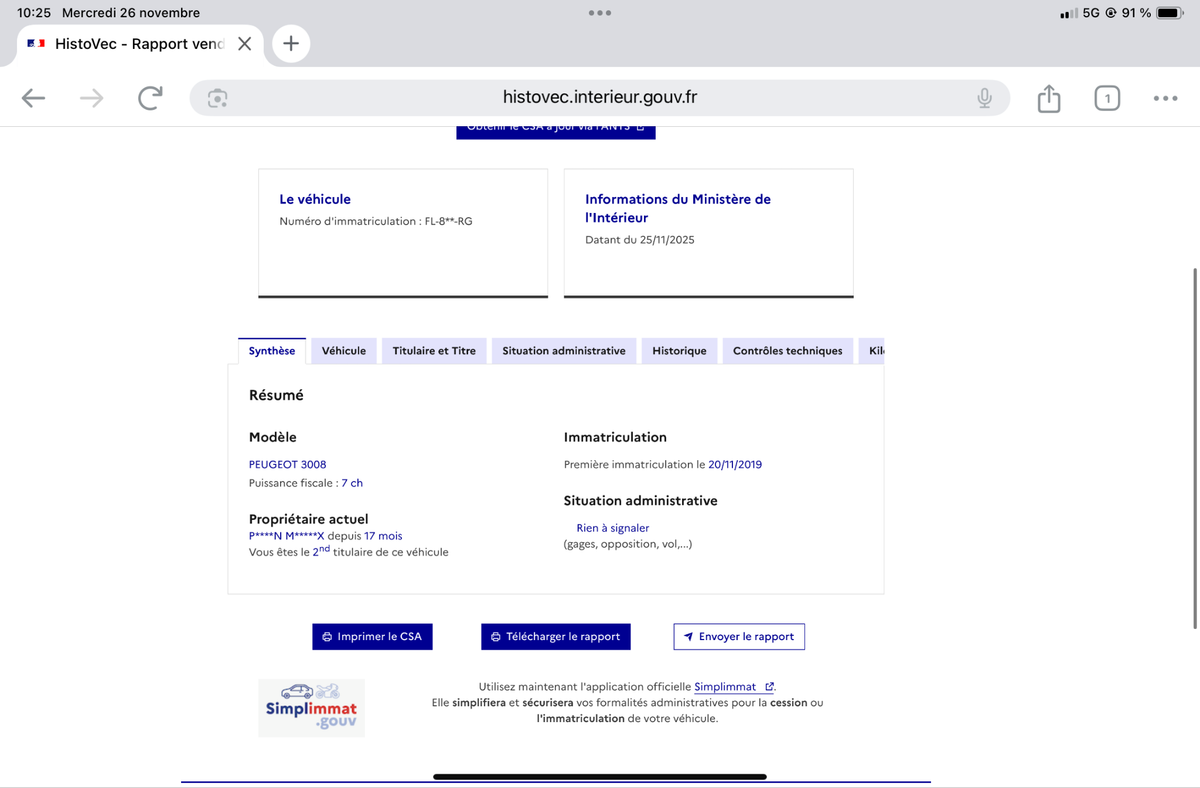Image resolution: width=1200 pixels, height=788 pixels.
Task: Click the forward navigation arrow
Action: pos(92,98)
